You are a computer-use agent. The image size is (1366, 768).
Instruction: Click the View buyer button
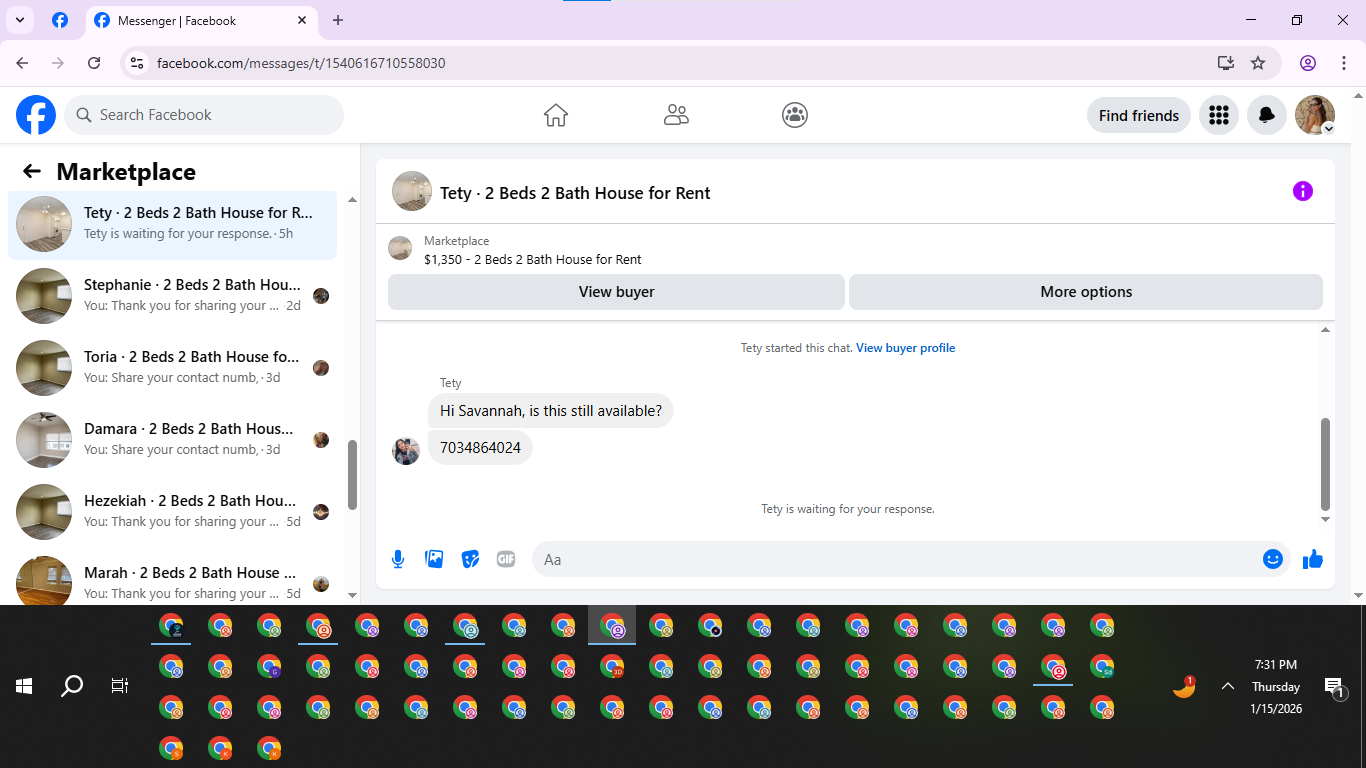pyautogui.click(x=616, y=292)
